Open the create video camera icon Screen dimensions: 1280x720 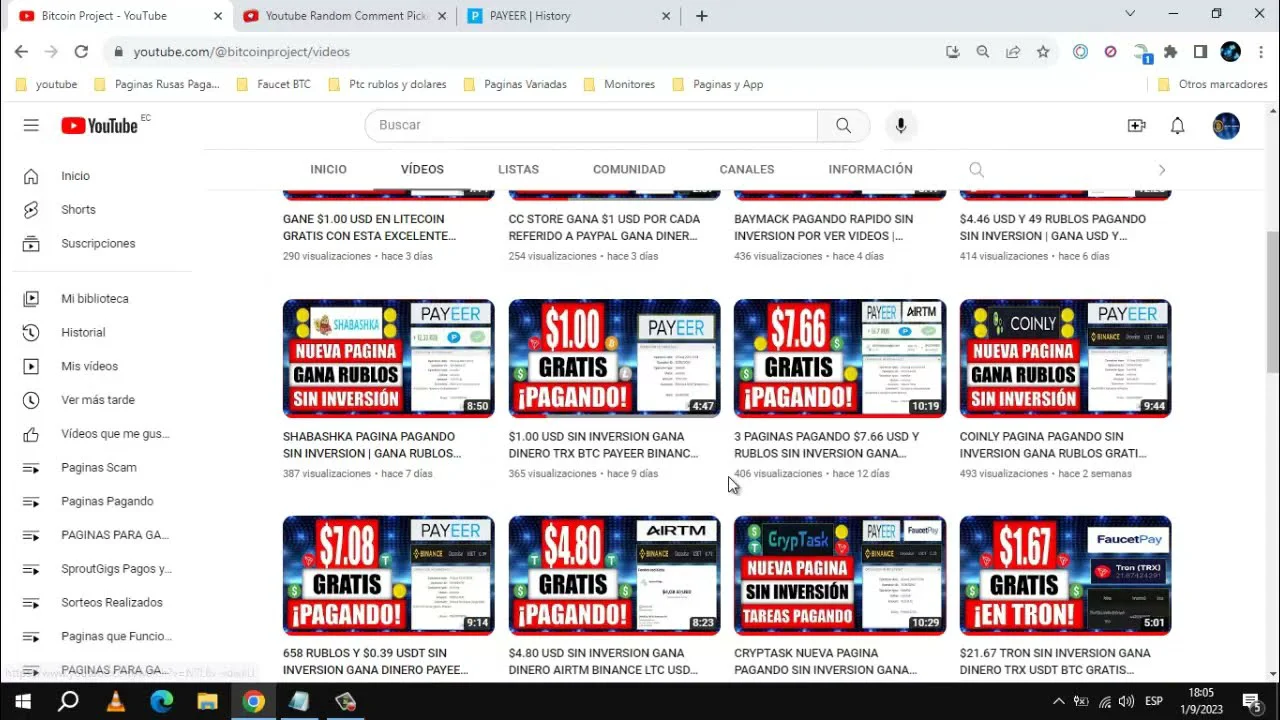pos(1136,125)
